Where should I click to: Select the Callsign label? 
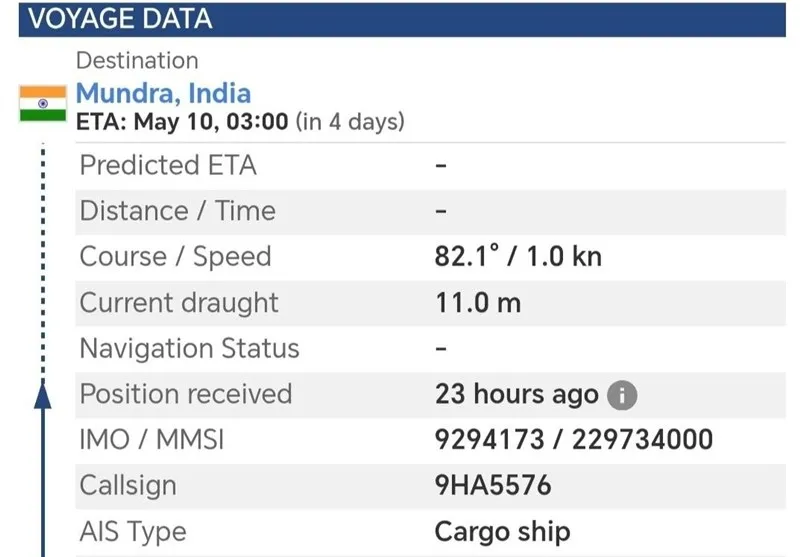pyautogui.click(x=128, y=486)
